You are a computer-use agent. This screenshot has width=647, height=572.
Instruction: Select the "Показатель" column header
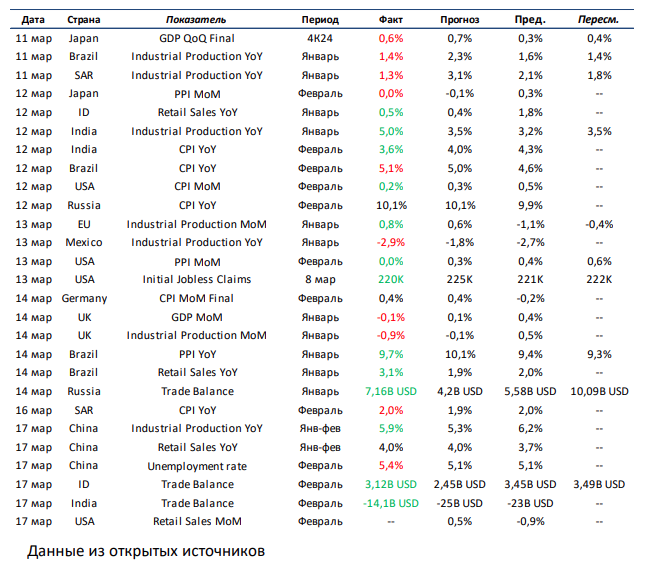(196, 19)
